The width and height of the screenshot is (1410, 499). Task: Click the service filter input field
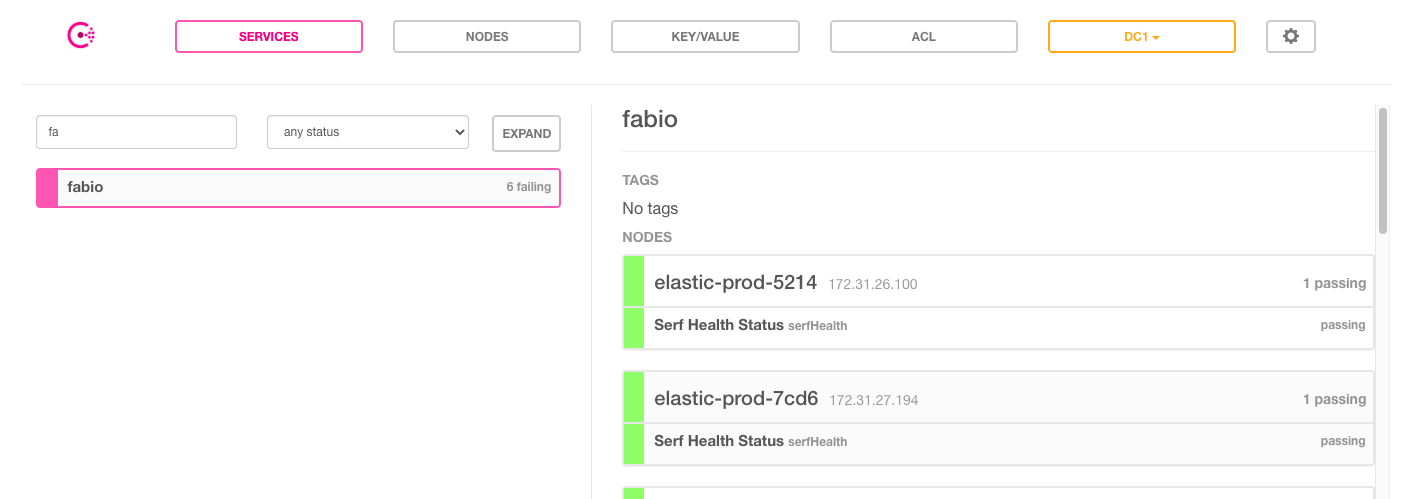(x=136, y=132)
